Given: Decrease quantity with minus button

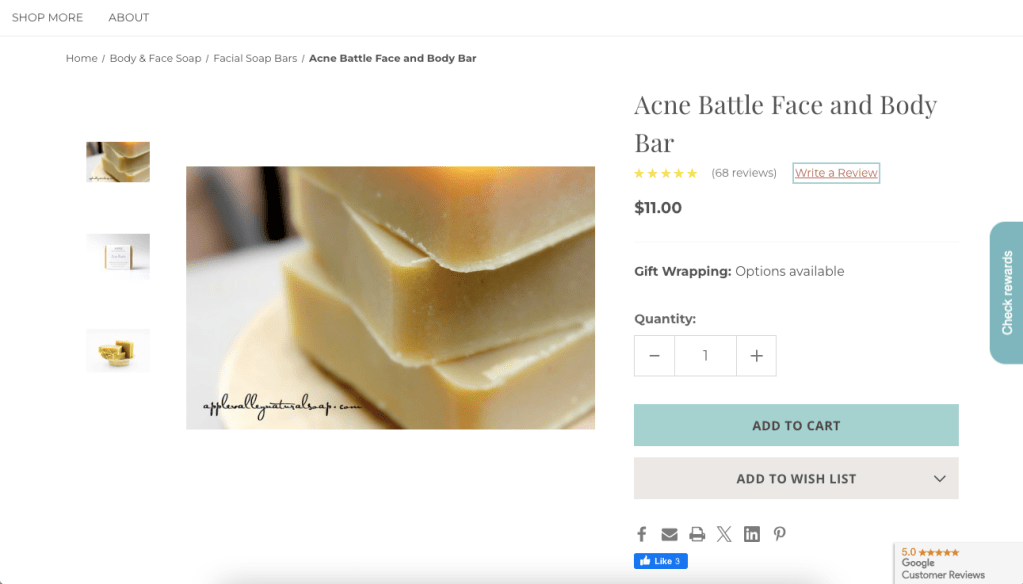Looking at the screenshot, I should pos(655,356).
